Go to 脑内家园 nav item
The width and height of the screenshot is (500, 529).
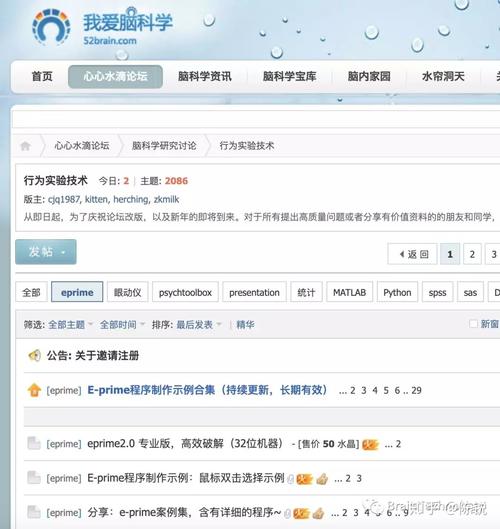click(369, 76)
